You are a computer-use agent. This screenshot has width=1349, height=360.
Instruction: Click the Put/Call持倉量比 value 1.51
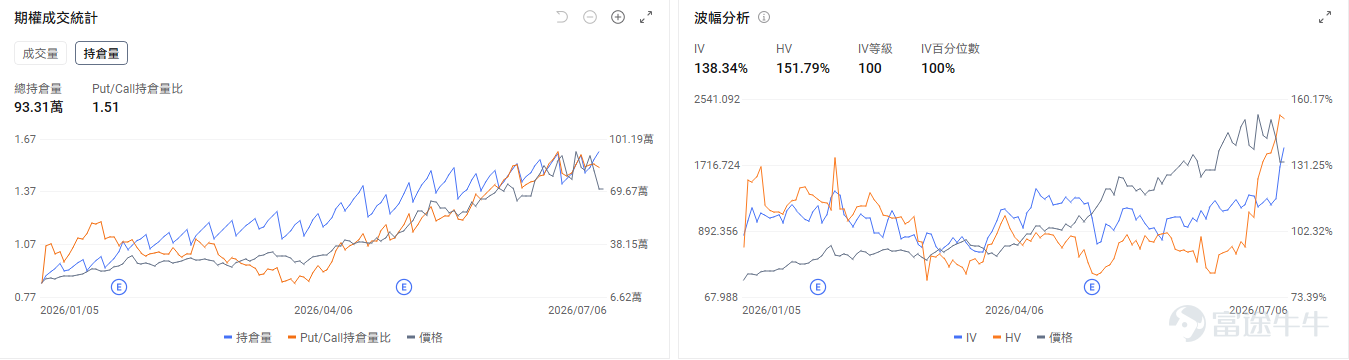point(106,107)
